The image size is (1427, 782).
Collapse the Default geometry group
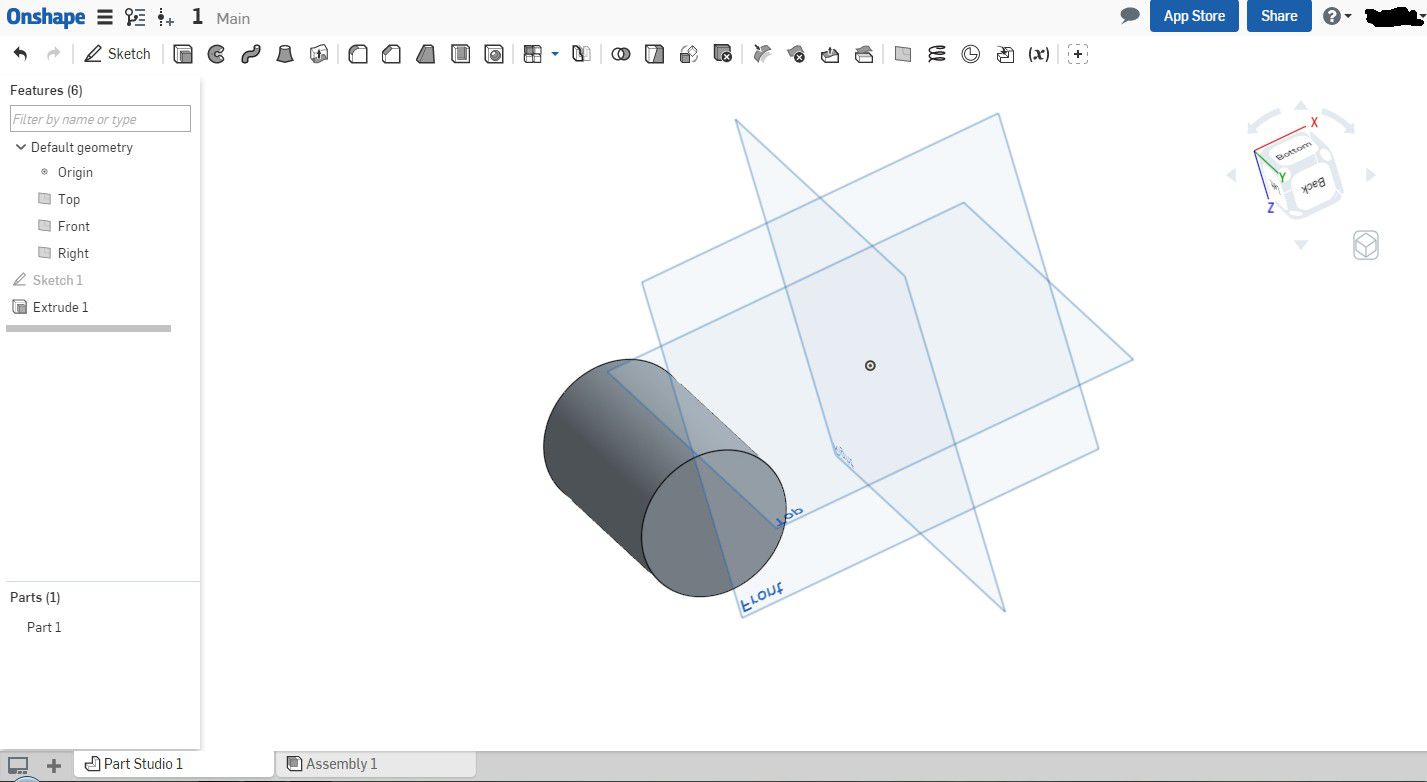click(20, 147)
